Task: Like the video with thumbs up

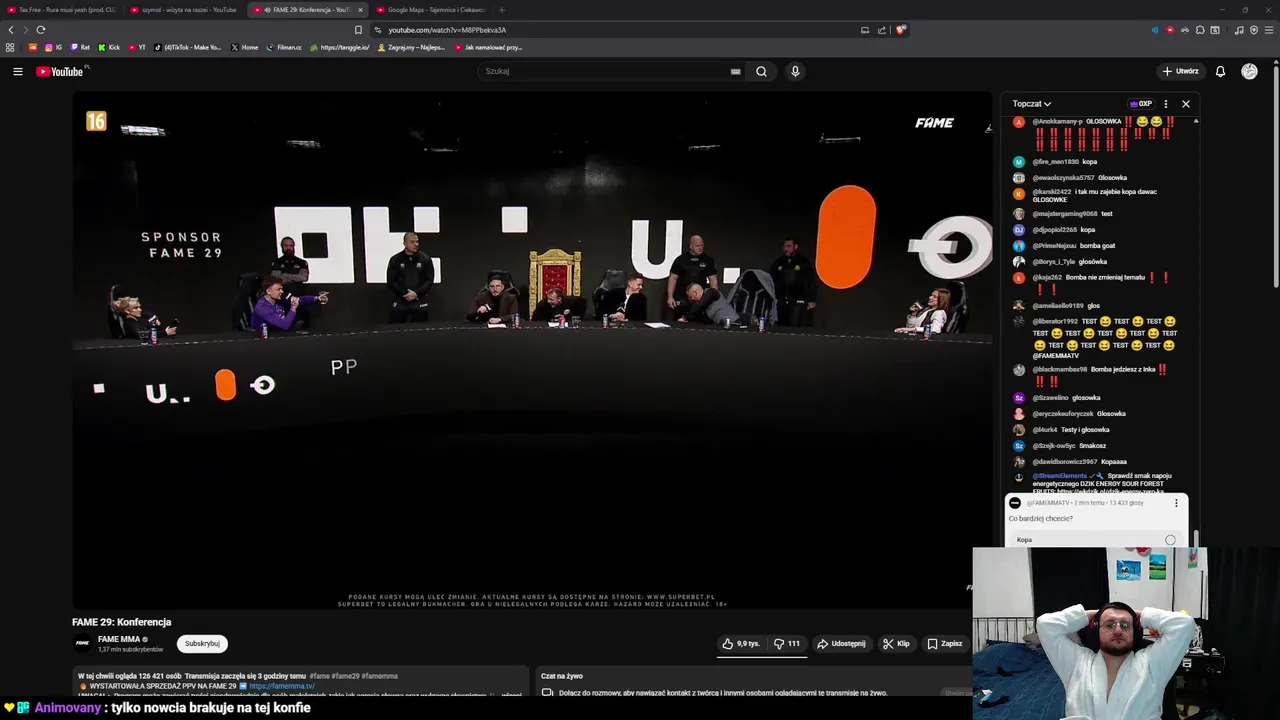Action: click(741, 644)
